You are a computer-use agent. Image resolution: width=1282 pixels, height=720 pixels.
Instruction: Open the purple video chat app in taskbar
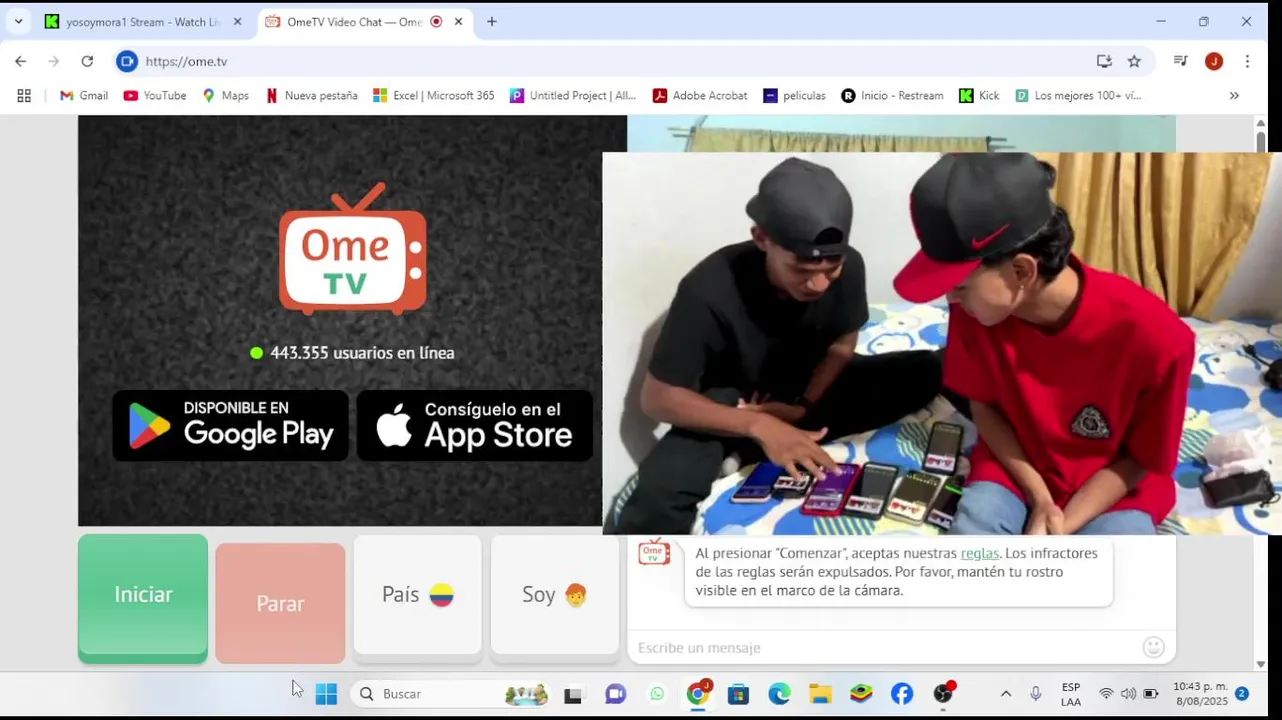(x=615, y=694)
